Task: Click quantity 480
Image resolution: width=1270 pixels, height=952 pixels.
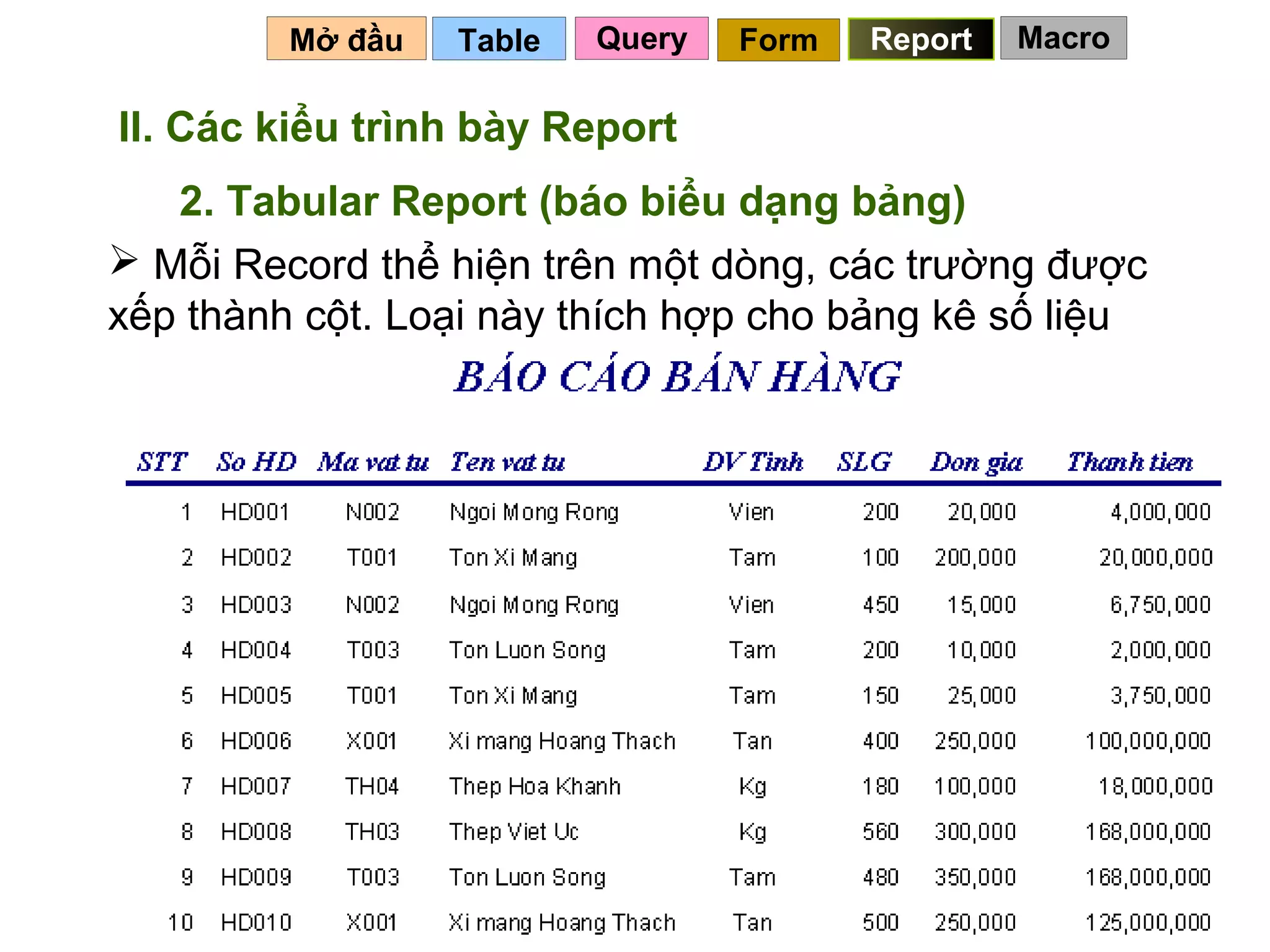Action: pyautogui.click(x=881, y=877)
